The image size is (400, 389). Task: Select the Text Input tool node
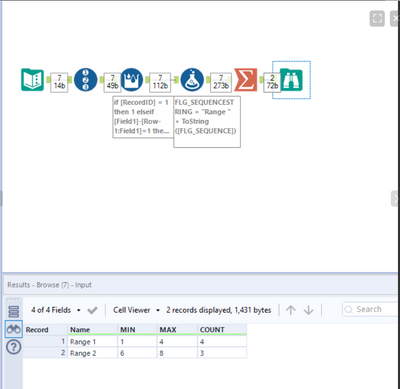[x=32, y=80]
